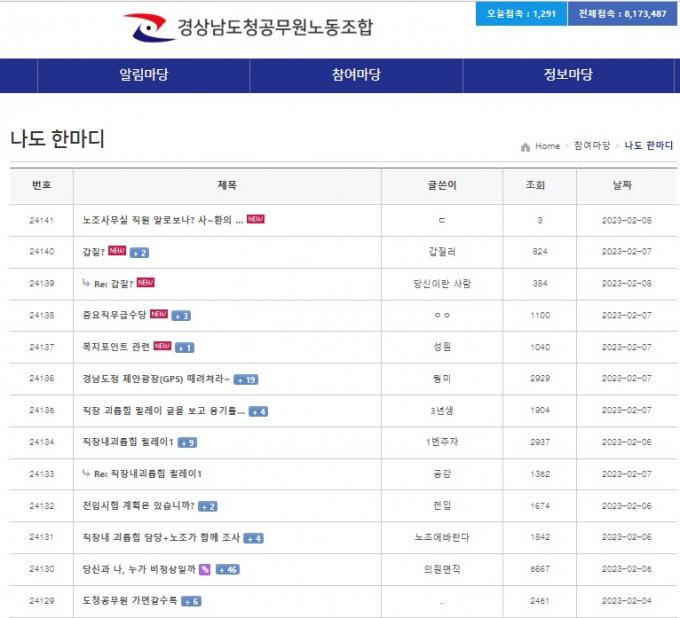Click the +3 badge on 중요직무급수당 post

tap(181, 316)
